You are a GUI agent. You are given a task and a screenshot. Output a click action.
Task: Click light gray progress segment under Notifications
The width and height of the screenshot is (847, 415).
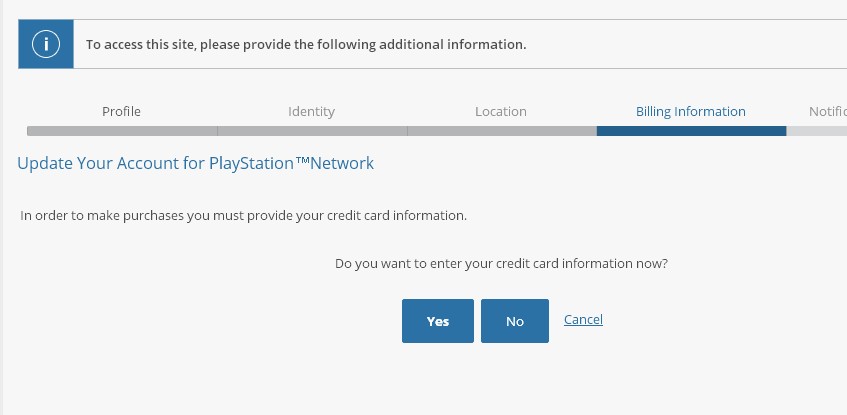click(817, 130)
